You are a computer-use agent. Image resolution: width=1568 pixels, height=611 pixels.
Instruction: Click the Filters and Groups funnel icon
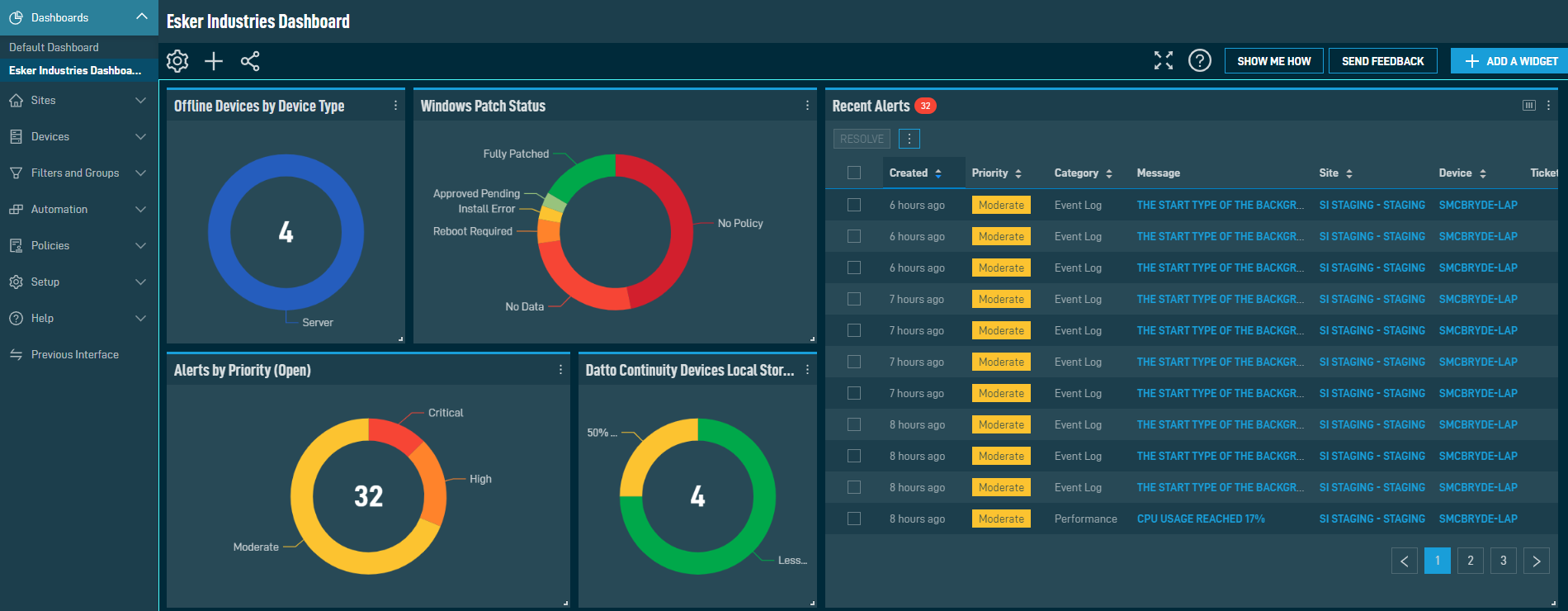coord(16,173)
